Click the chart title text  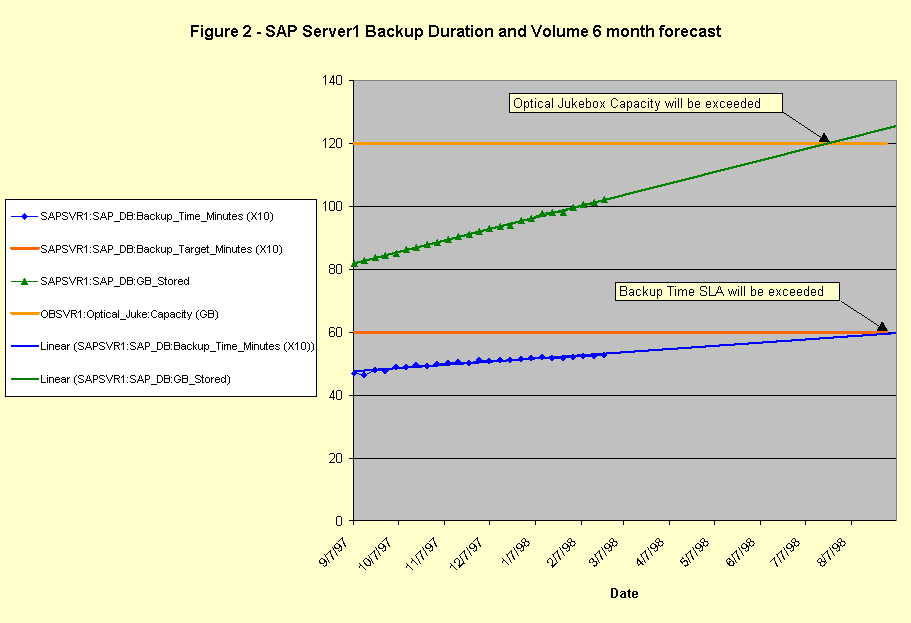coord(455,31)
